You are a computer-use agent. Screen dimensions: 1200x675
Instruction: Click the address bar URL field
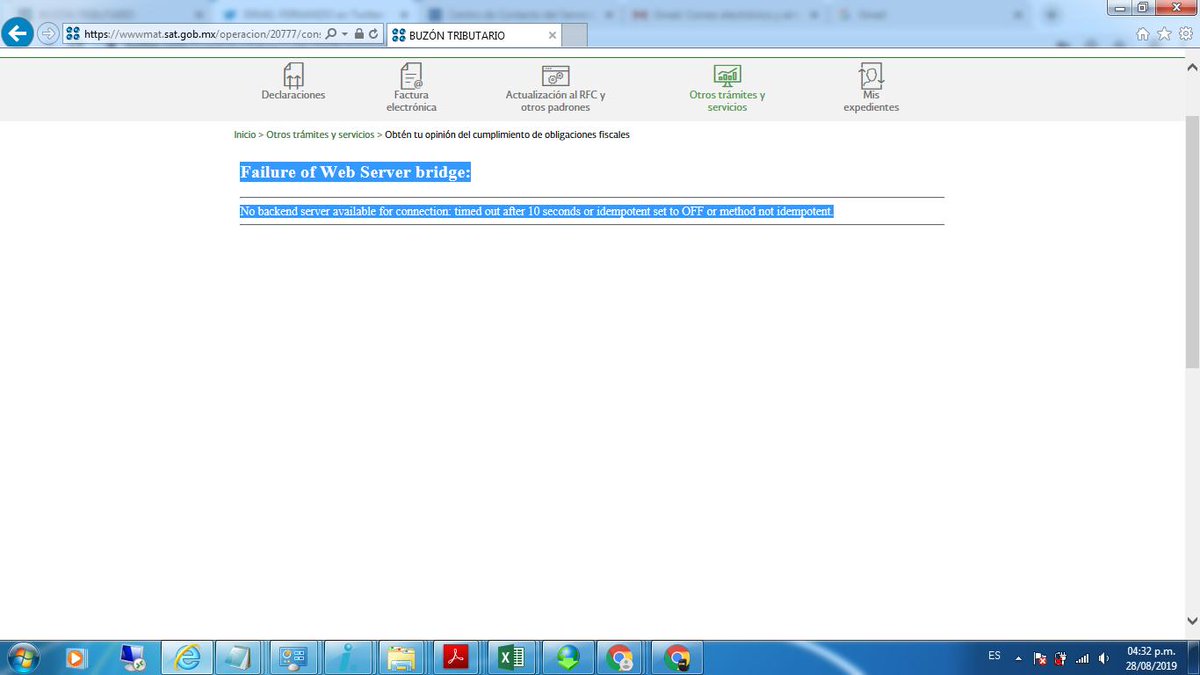click(202, 34)
